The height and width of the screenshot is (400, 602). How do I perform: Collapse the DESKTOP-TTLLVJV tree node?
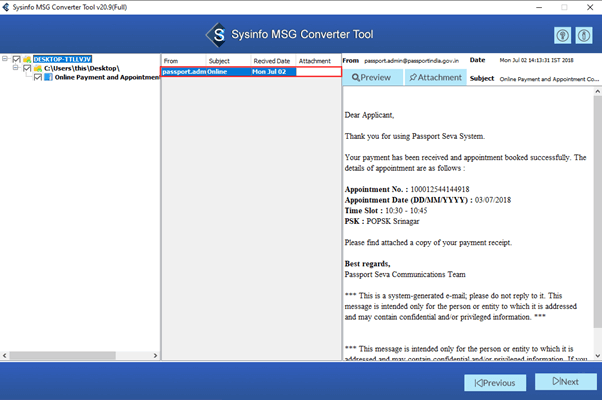tap(5, 58)
